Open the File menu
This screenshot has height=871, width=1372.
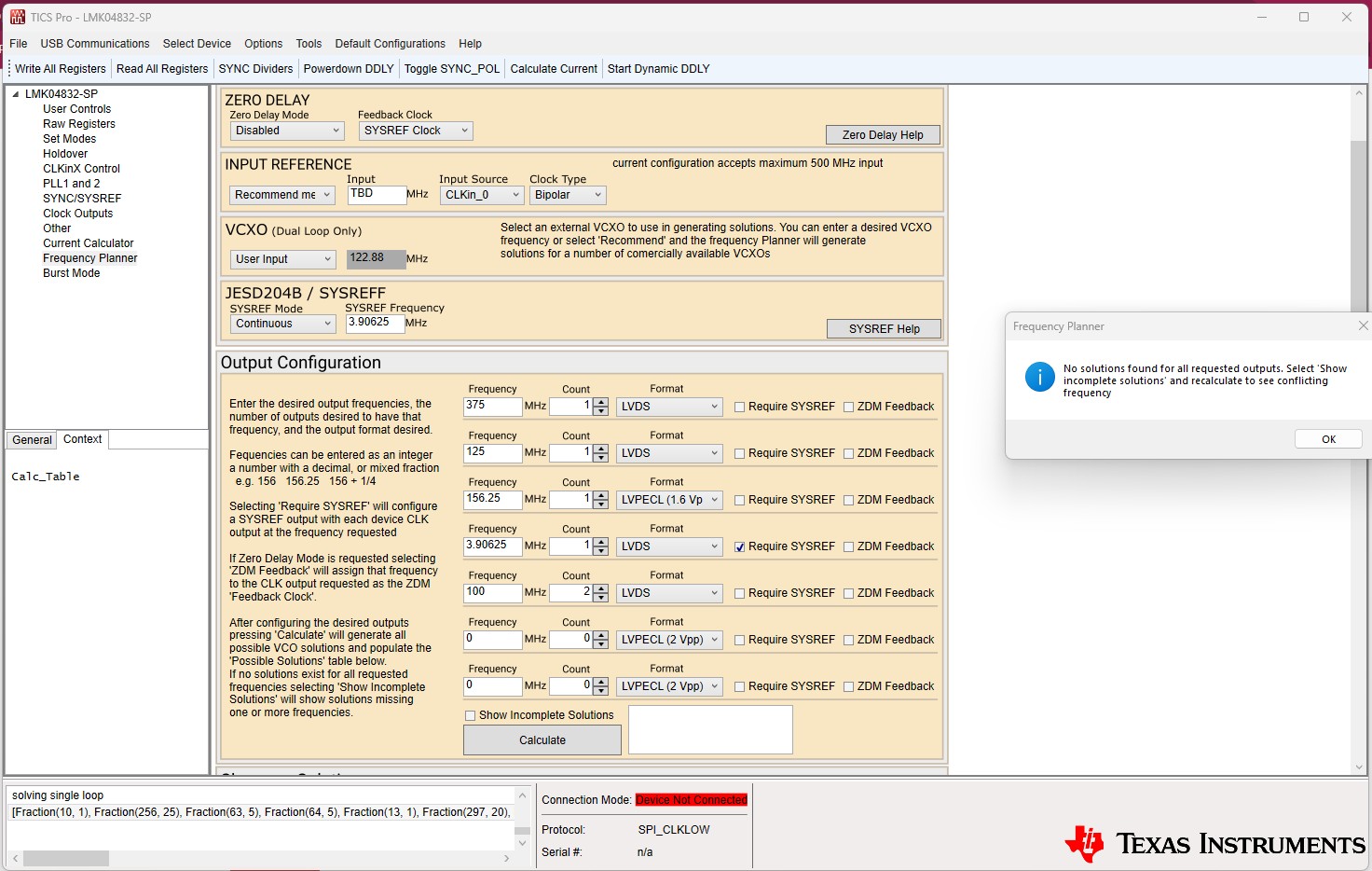point(19,44)
